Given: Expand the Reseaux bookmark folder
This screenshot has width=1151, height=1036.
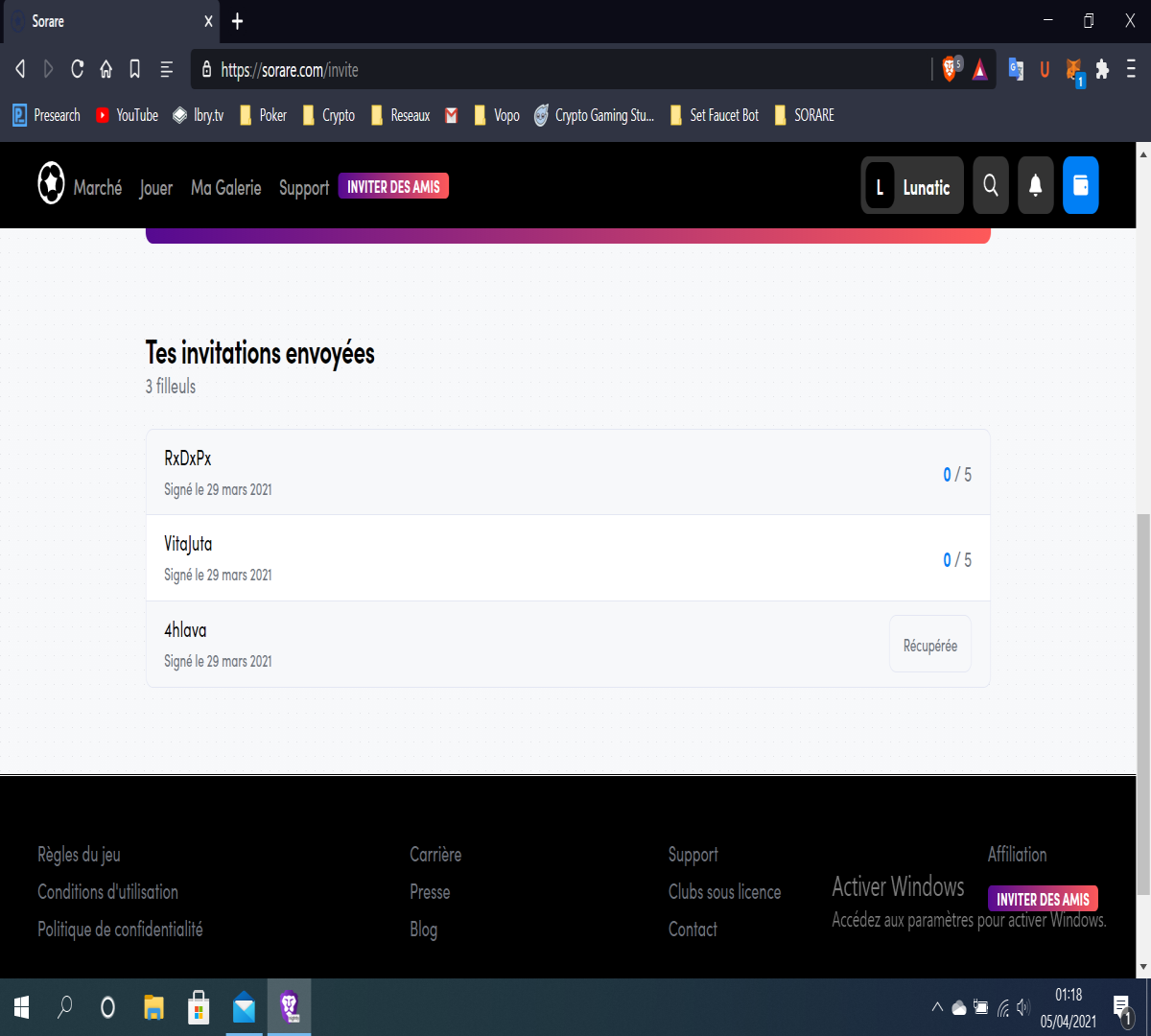Looking at the screenshot, I should 400,115.
